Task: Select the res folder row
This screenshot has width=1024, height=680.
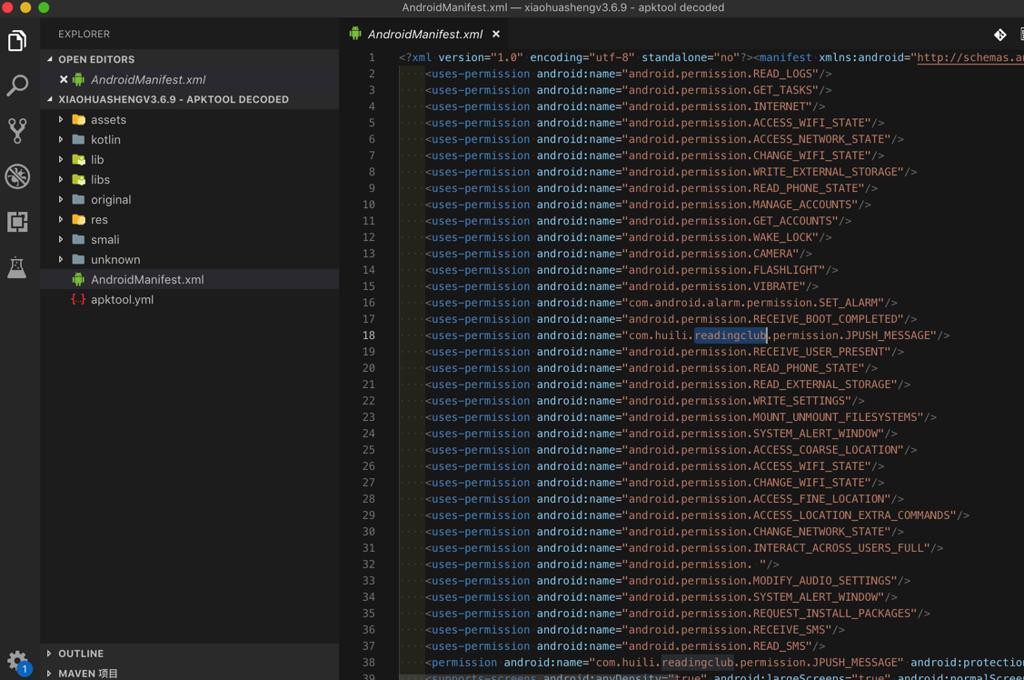Action: 189,219
